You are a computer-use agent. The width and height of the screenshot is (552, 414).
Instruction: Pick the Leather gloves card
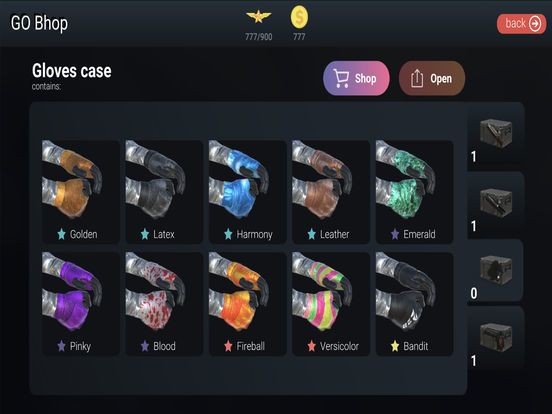(331, 192)
